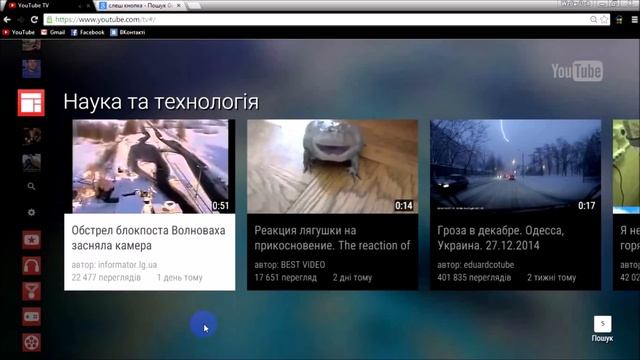Image resolution: width=640 pixels, height=360 pixels.
Task: Select the sidebar channel thumbnail below the category icon
Action: 31,136
